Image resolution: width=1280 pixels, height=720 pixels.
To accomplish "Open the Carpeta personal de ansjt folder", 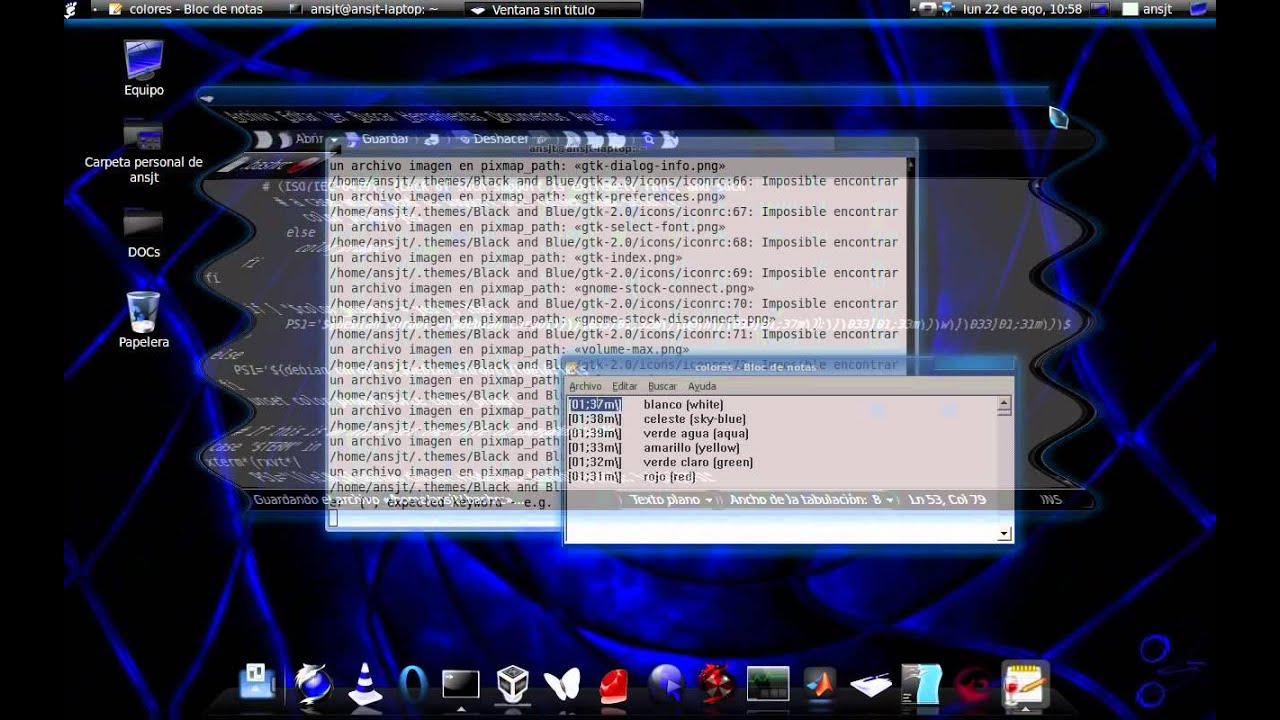I will pyautogui.click(x=144, y=151).
